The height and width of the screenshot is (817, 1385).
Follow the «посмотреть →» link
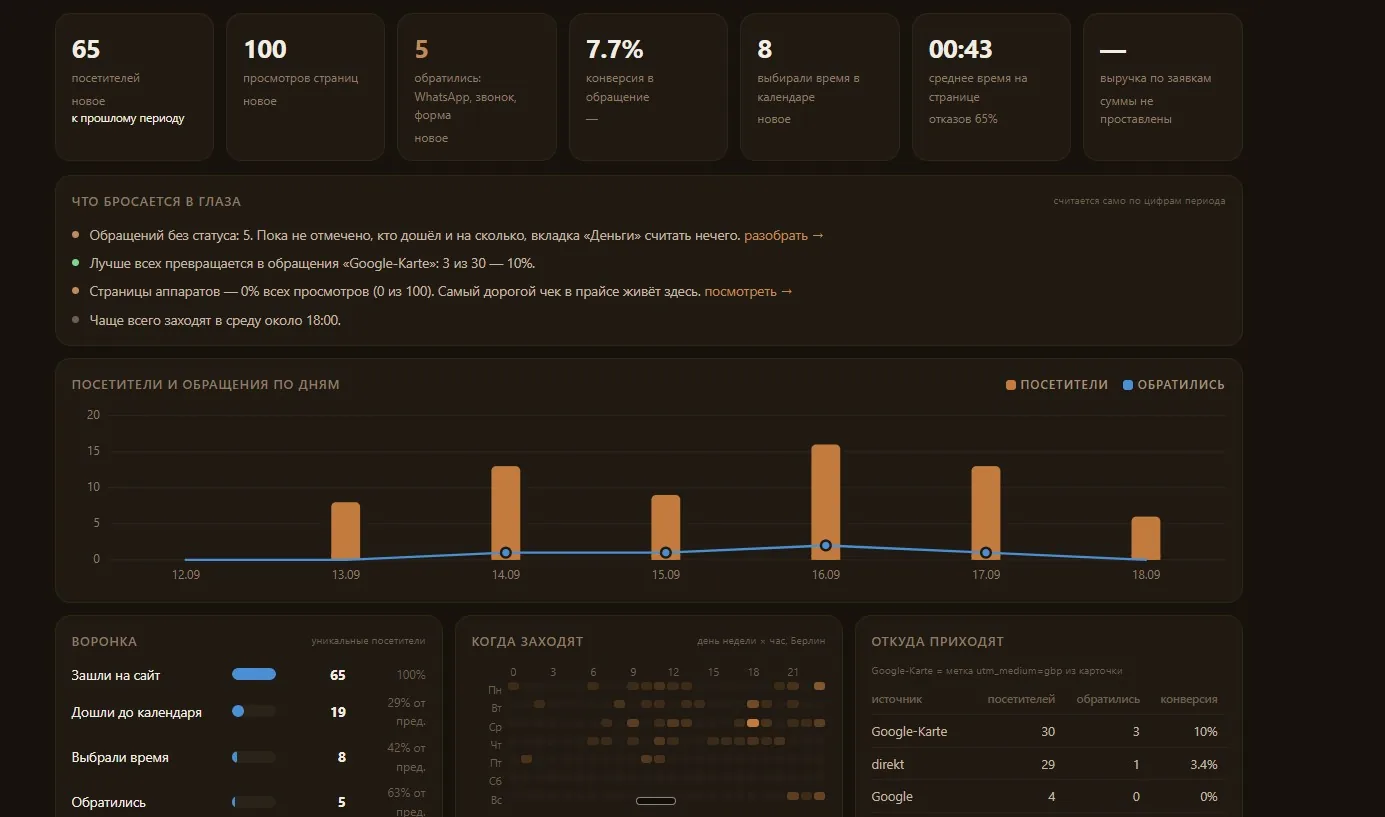pos(748,292)
